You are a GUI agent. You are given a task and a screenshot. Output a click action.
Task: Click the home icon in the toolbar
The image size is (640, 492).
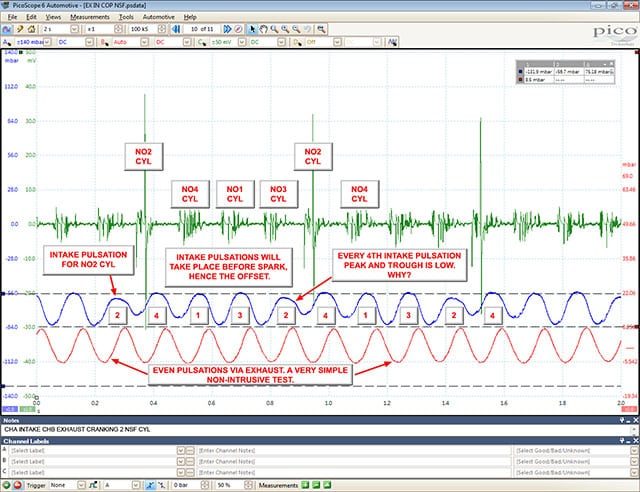click(x=31, y=29)
